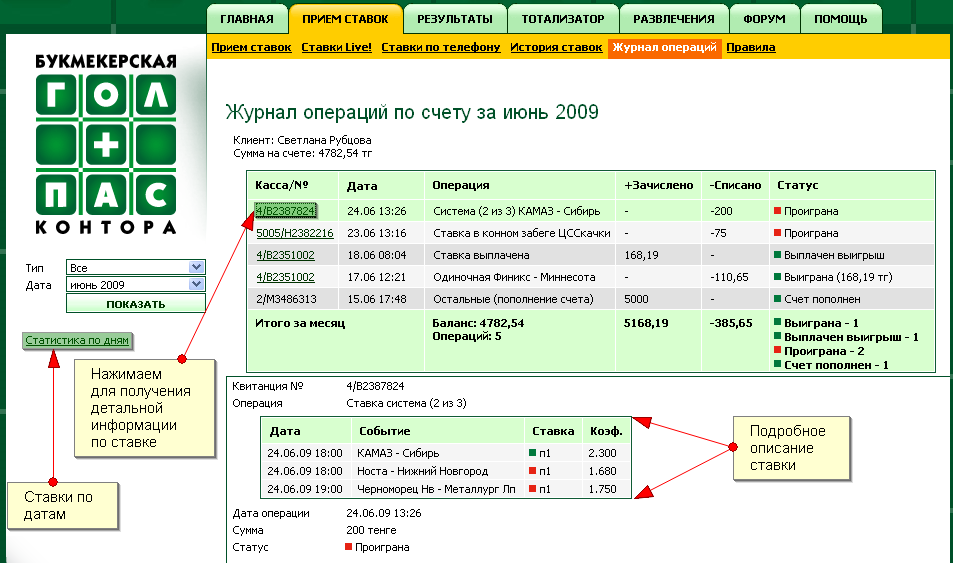This screenshot has width=953, height=563.
Task: Click red п1 marker for Черноморец Нв - Металлург Лп
Action: [x=532, y=488]
